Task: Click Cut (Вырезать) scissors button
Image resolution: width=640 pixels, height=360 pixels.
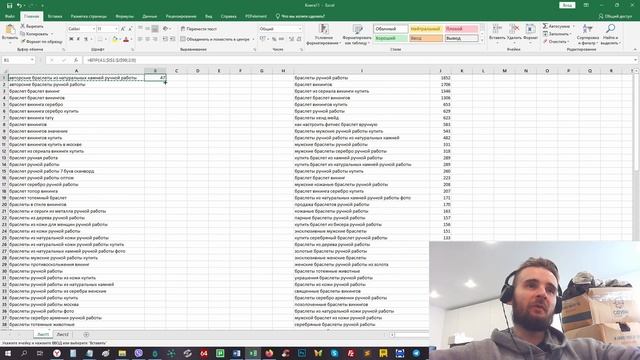Action: pyautogui.click(x=32, y=26)
